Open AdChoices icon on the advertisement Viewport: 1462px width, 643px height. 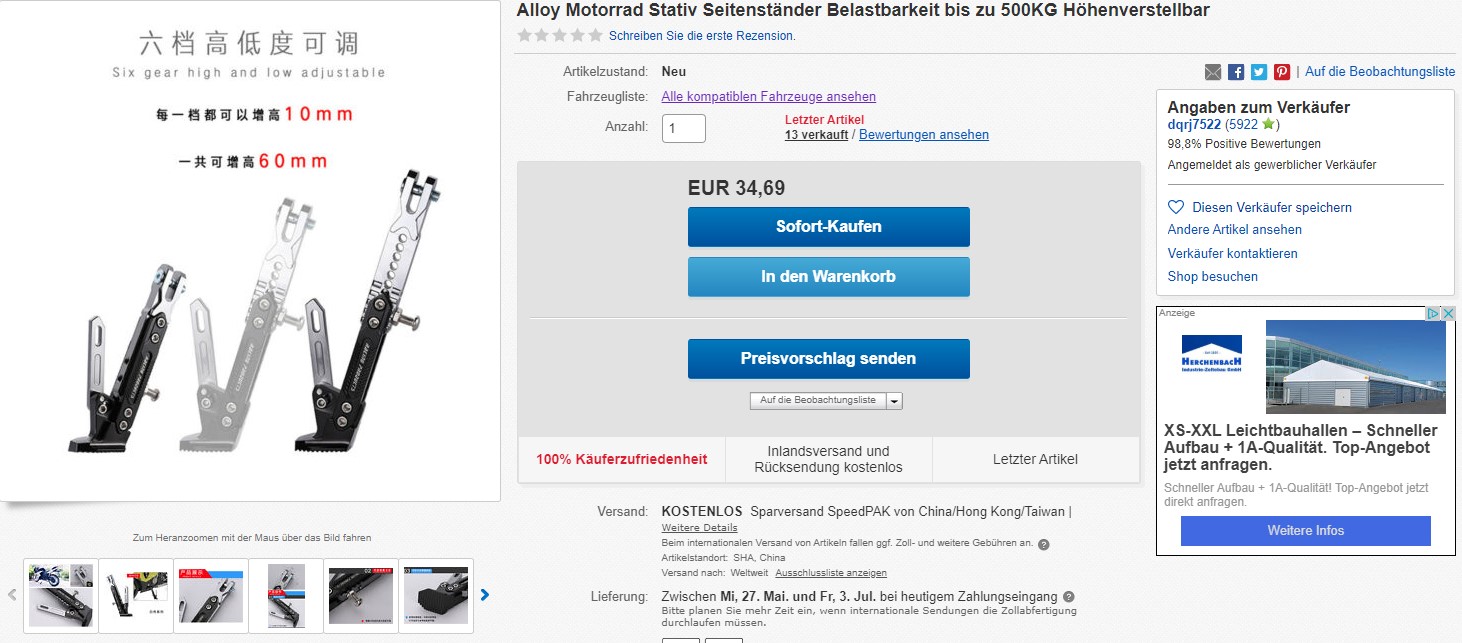click(x=1441, y=314)
